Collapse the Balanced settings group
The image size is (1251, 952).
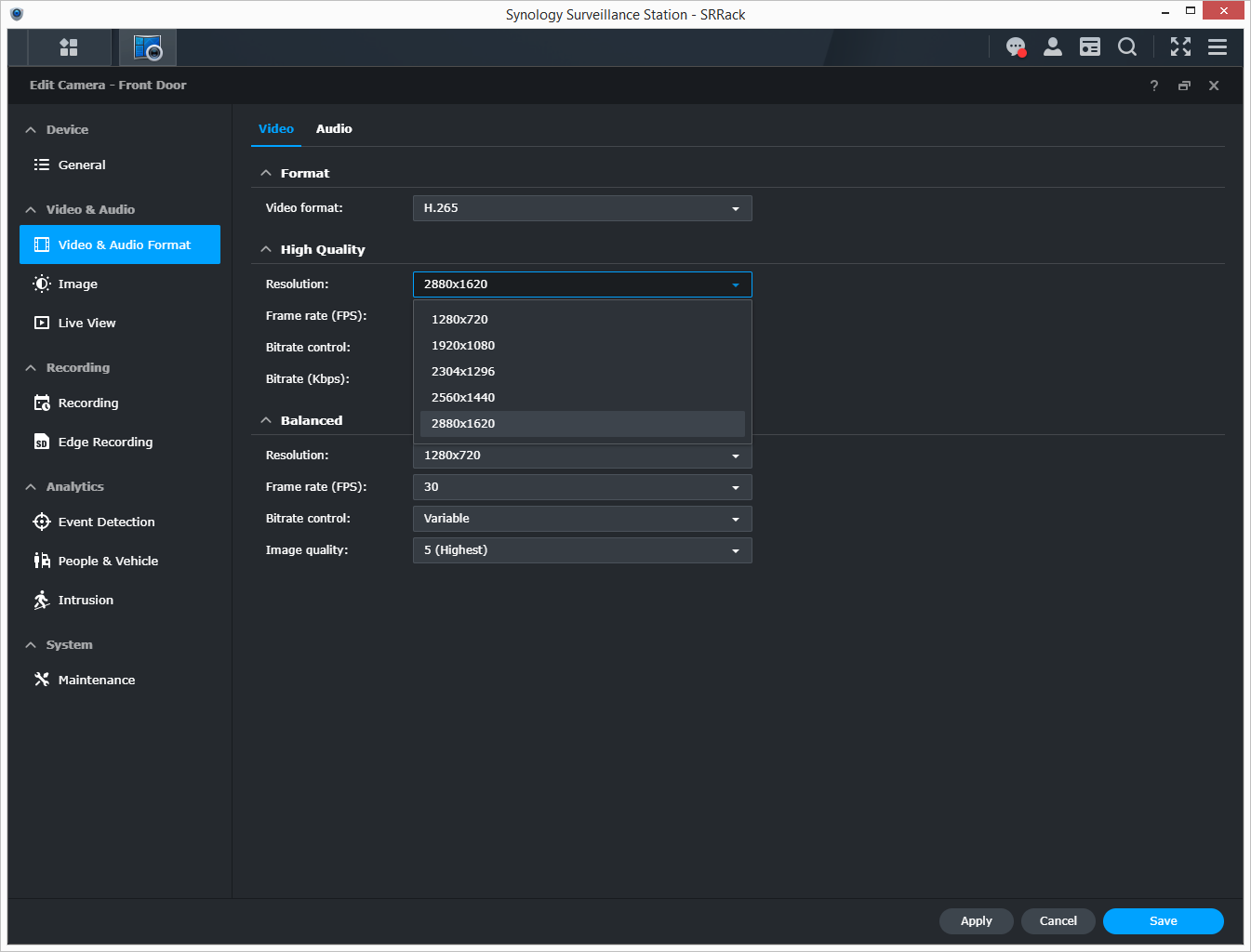(266, 420)
